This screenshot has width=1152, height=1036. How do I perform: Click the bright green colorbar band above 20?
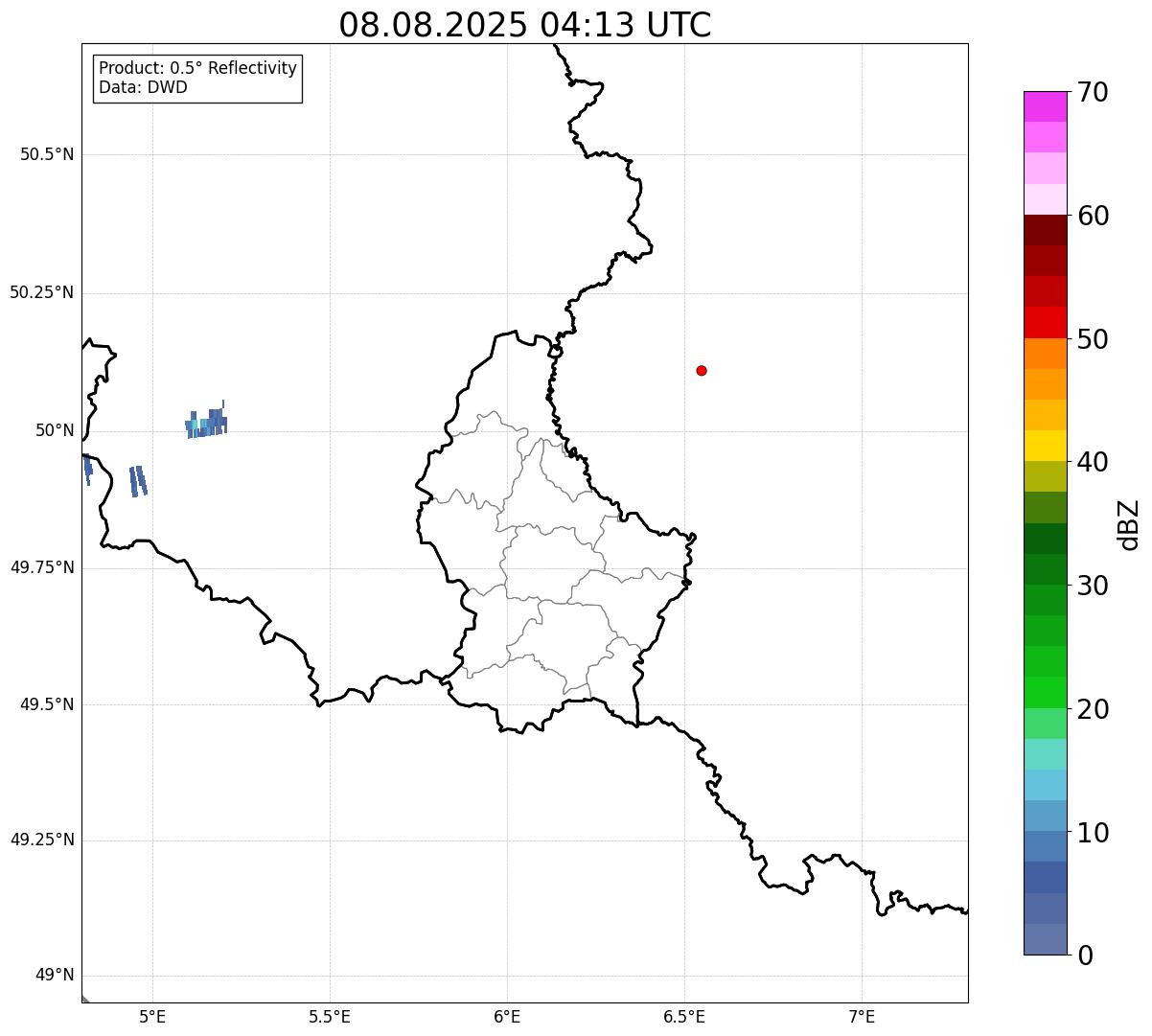(x=1045, y=693)
